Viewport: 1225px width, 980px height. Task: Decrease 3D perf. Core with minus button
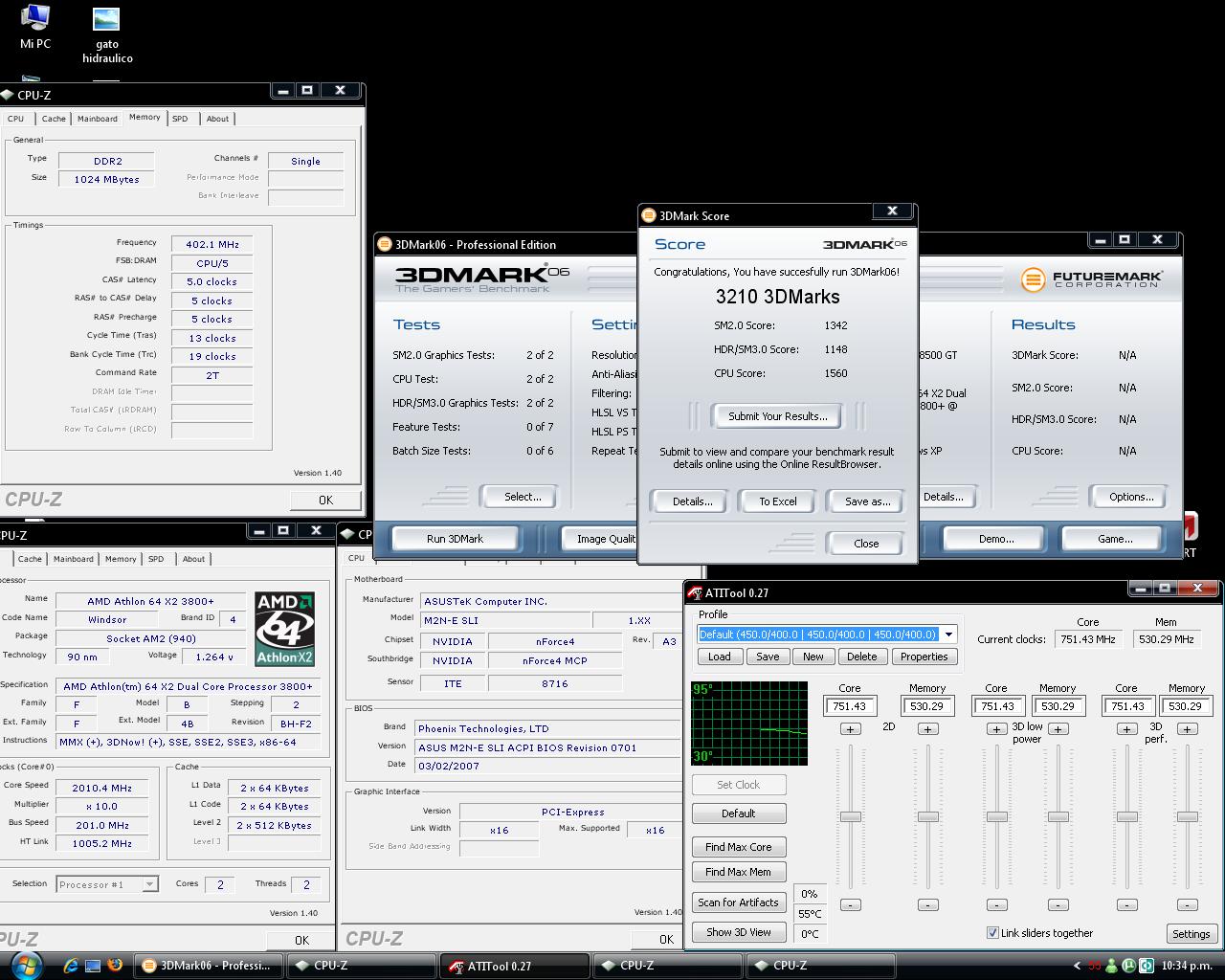tap(1126, 904)
